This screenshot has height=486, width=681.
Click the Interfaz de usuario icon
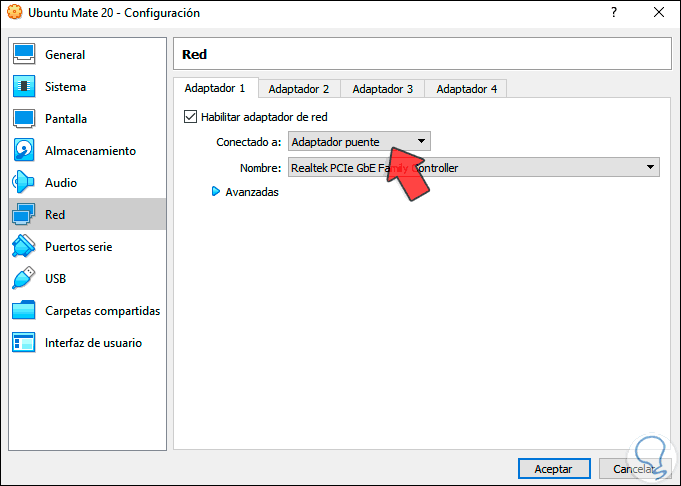click(24, 343)
